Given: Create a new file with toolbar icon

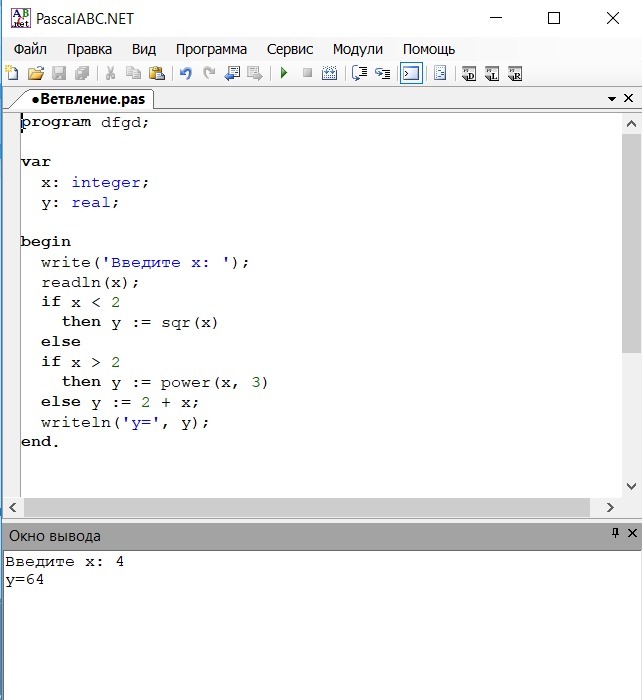Looking at the screenshot, I should [x=12, y=73].
